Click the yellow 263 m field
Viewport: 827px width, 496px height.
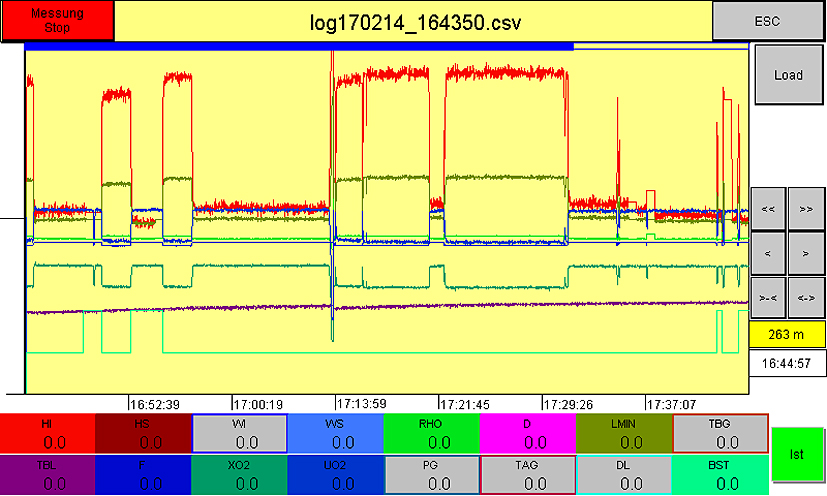(788, 335)
